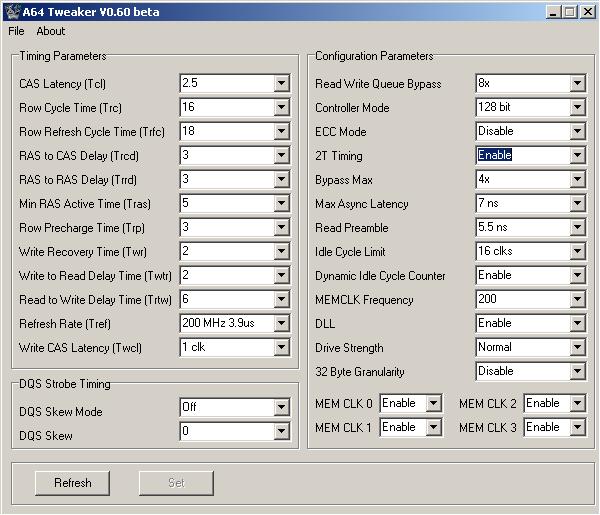The height and width of the screenshot is (515, 600).
Task: Open the DLL dropdown
Action: [x=577, y=323]
